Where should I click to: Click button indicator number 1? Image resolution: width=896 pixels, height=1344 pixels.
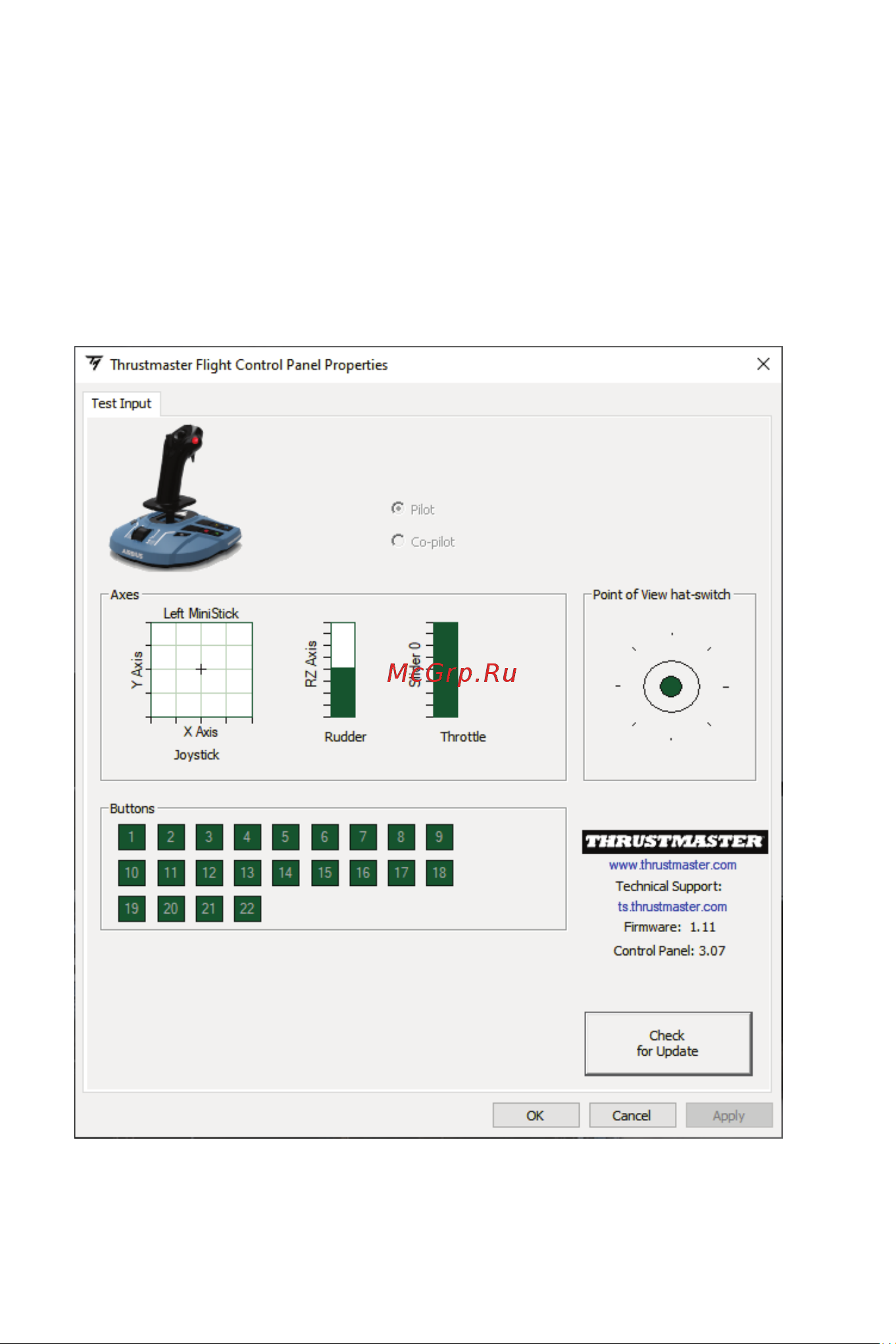tap(132, 837)
